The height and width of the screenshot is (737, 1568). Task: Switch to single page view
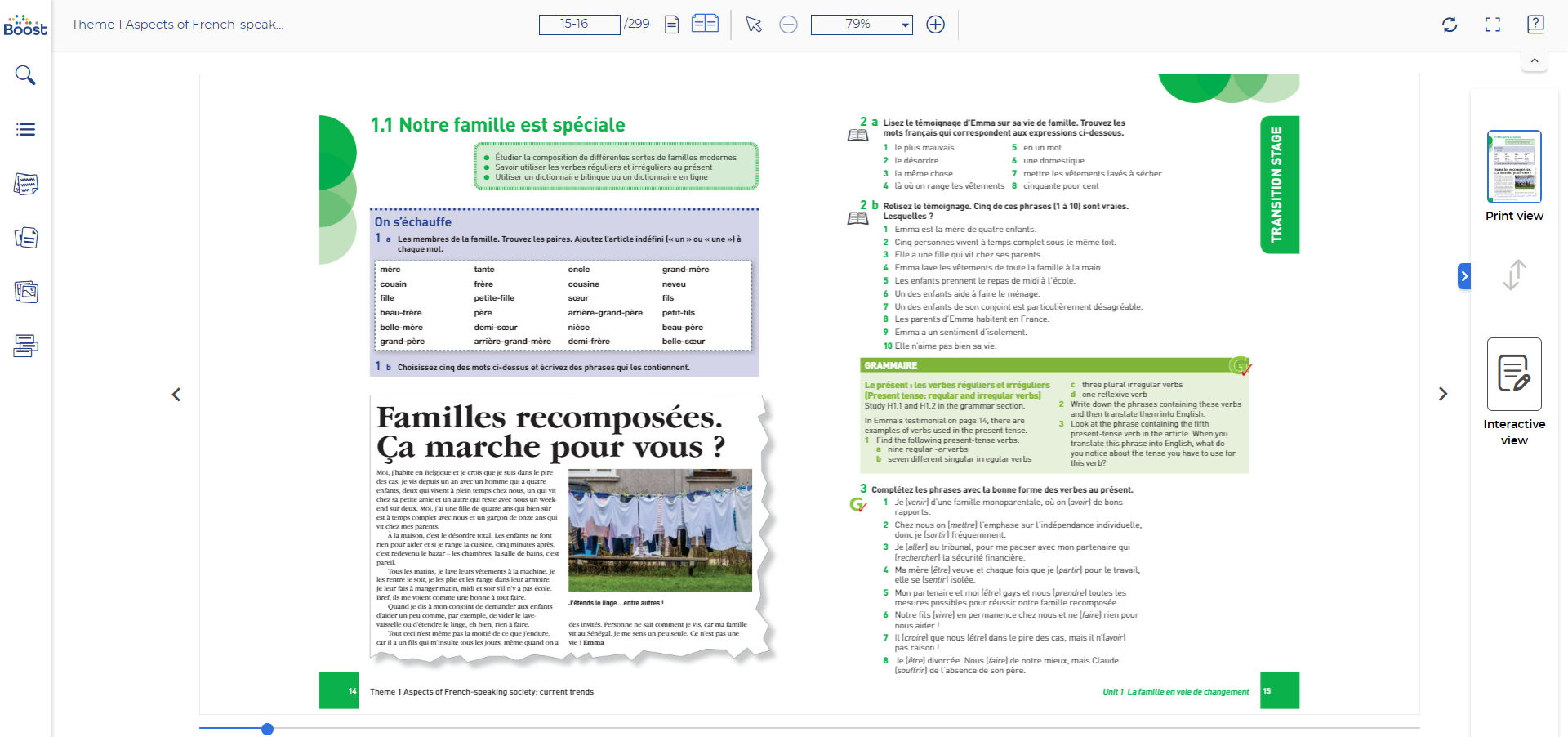click(x=671, y=25)
